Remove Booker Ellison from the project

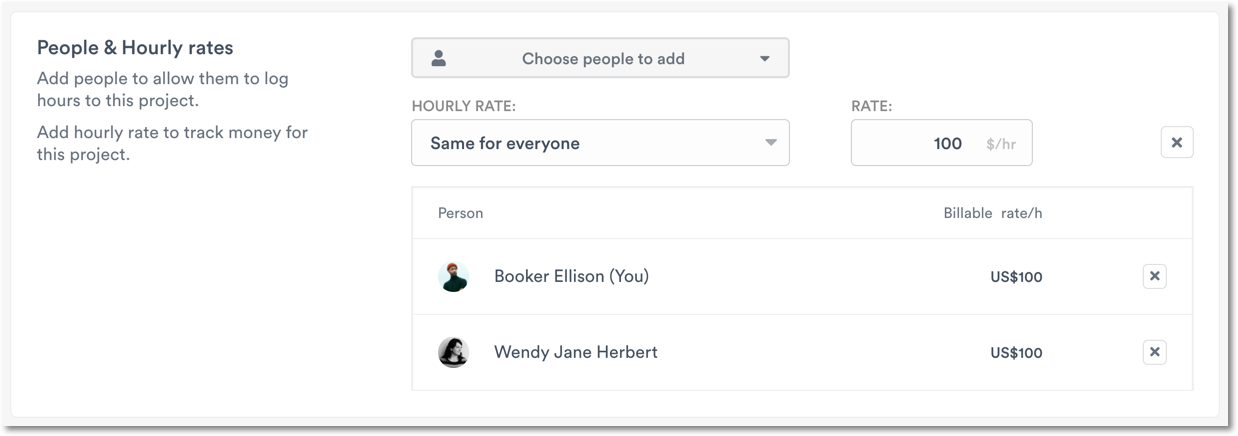click(1154, 276)
